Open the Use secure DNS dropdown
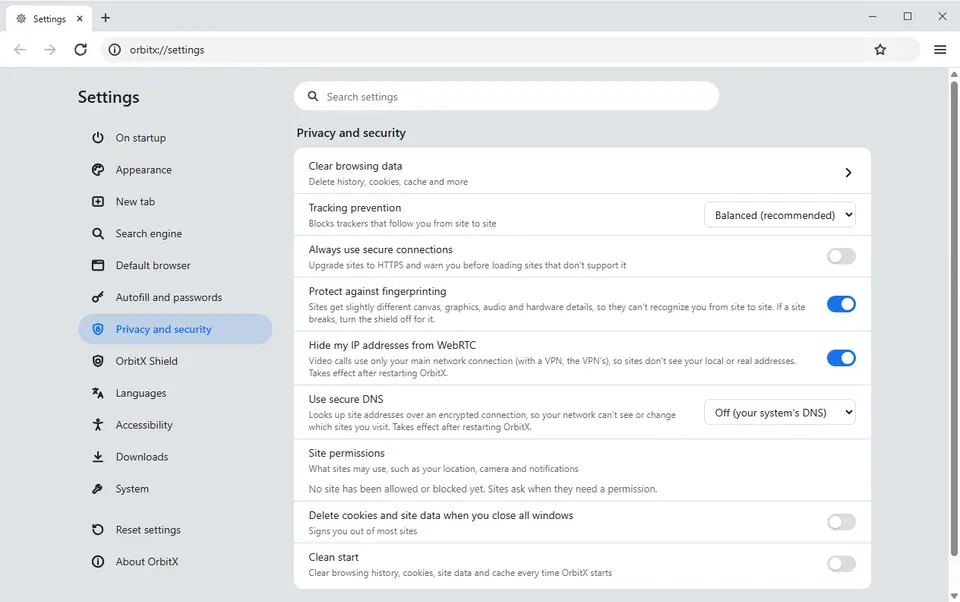 click(x=779, y=412)
